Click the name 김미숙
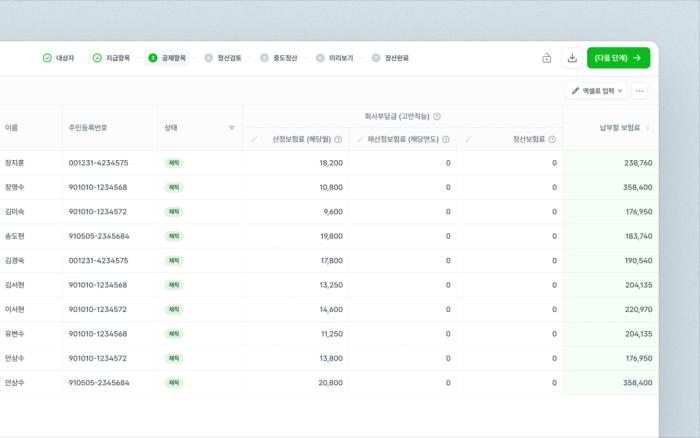The height and width of the screenshot is (438, 700). tap(14, 212)
